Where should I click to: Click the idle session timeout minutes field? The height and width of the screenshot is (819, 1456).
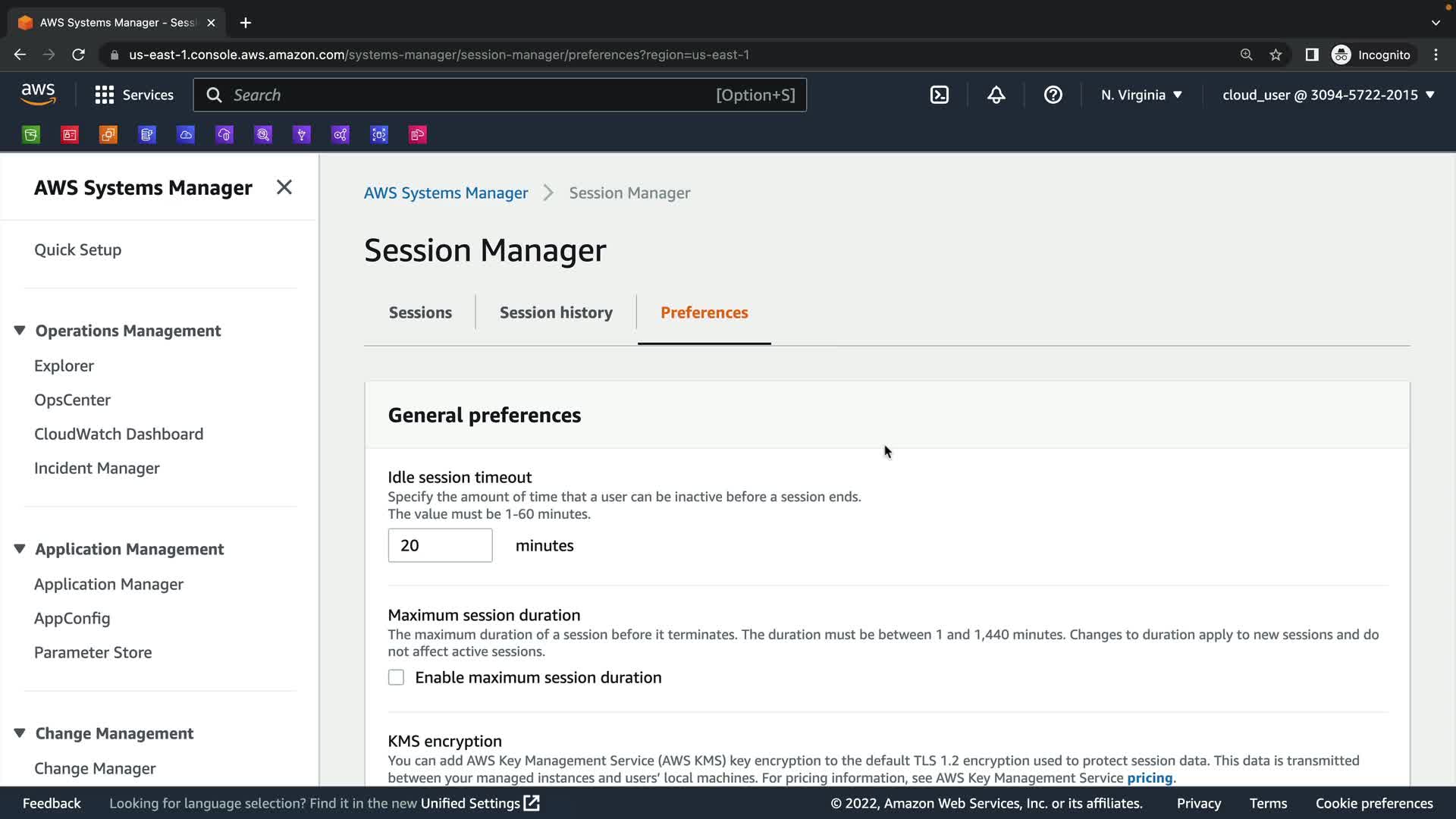tap(440, 545)
